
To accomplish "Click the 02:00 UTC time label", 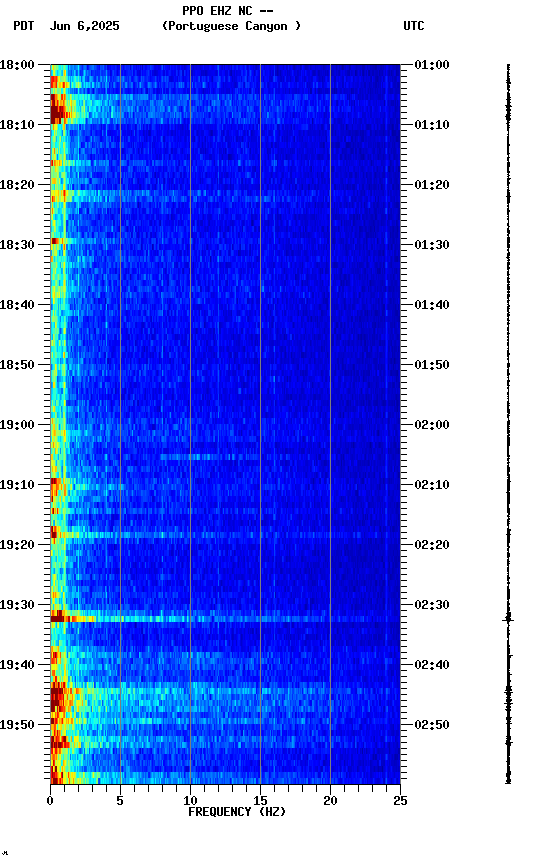I will [432, 425].
